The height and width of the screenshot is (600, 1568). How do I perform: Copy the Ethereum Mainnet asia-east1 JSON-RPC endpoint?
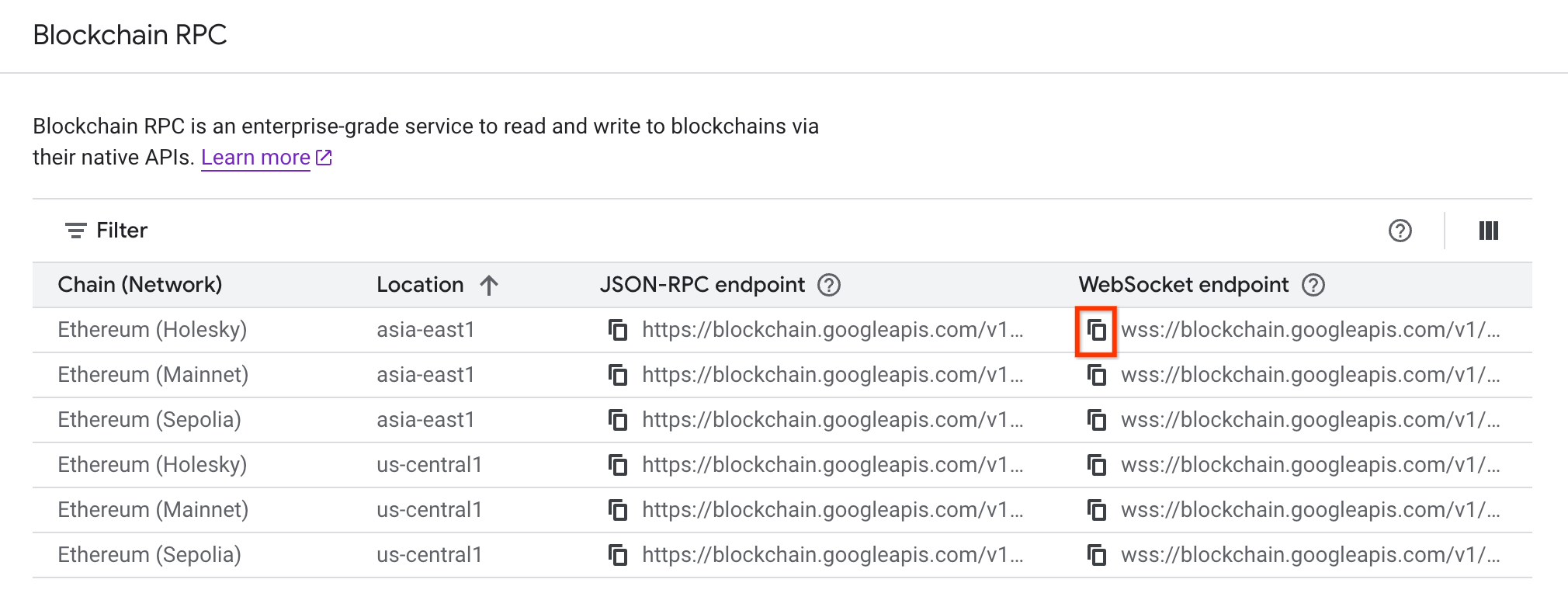(618, 374)
